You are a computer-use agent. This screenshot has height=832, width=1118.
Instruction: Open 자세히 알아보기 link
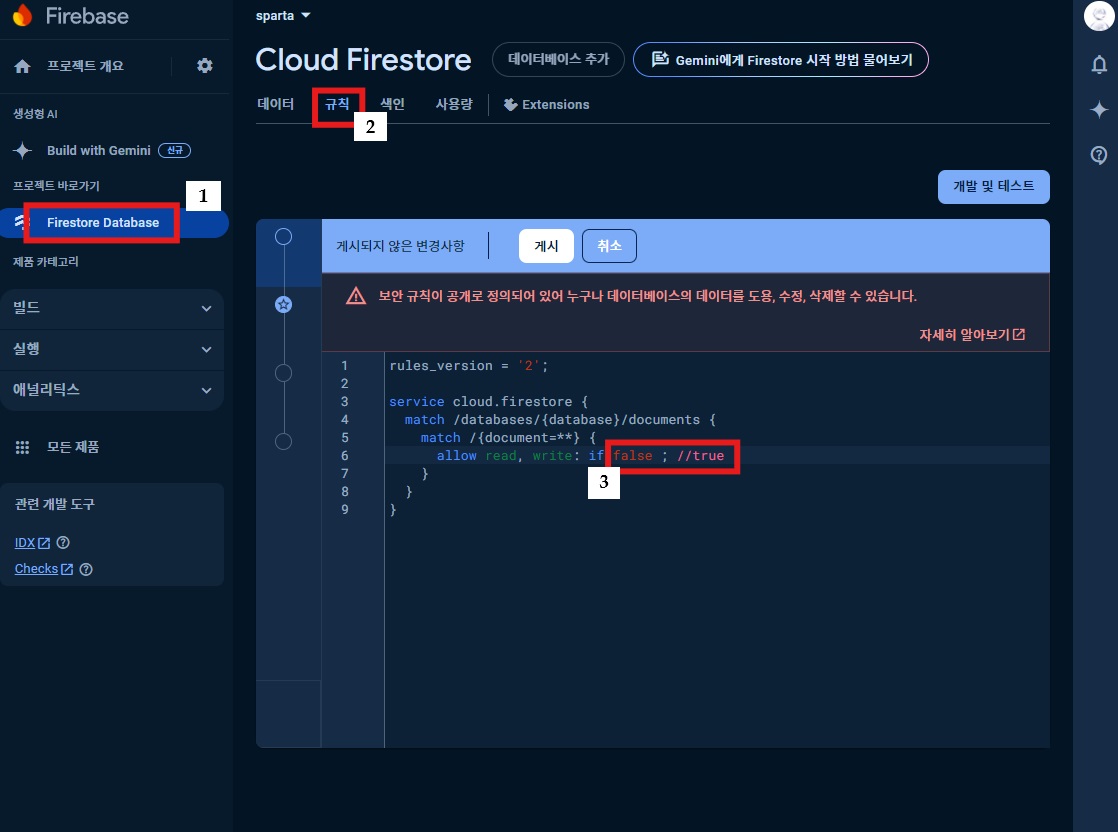pos(972,334)
